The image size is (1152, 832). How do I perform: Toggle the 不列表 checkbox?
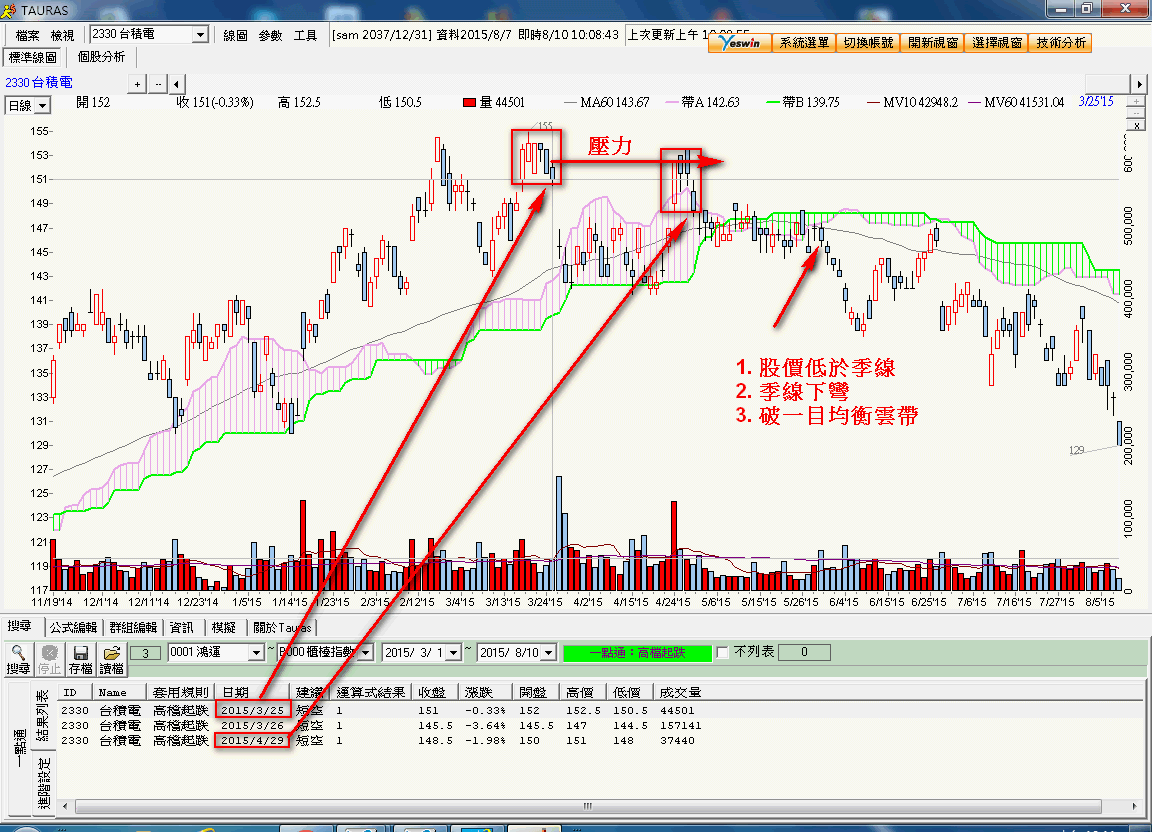pyautogui.click(x=722, y=653)
